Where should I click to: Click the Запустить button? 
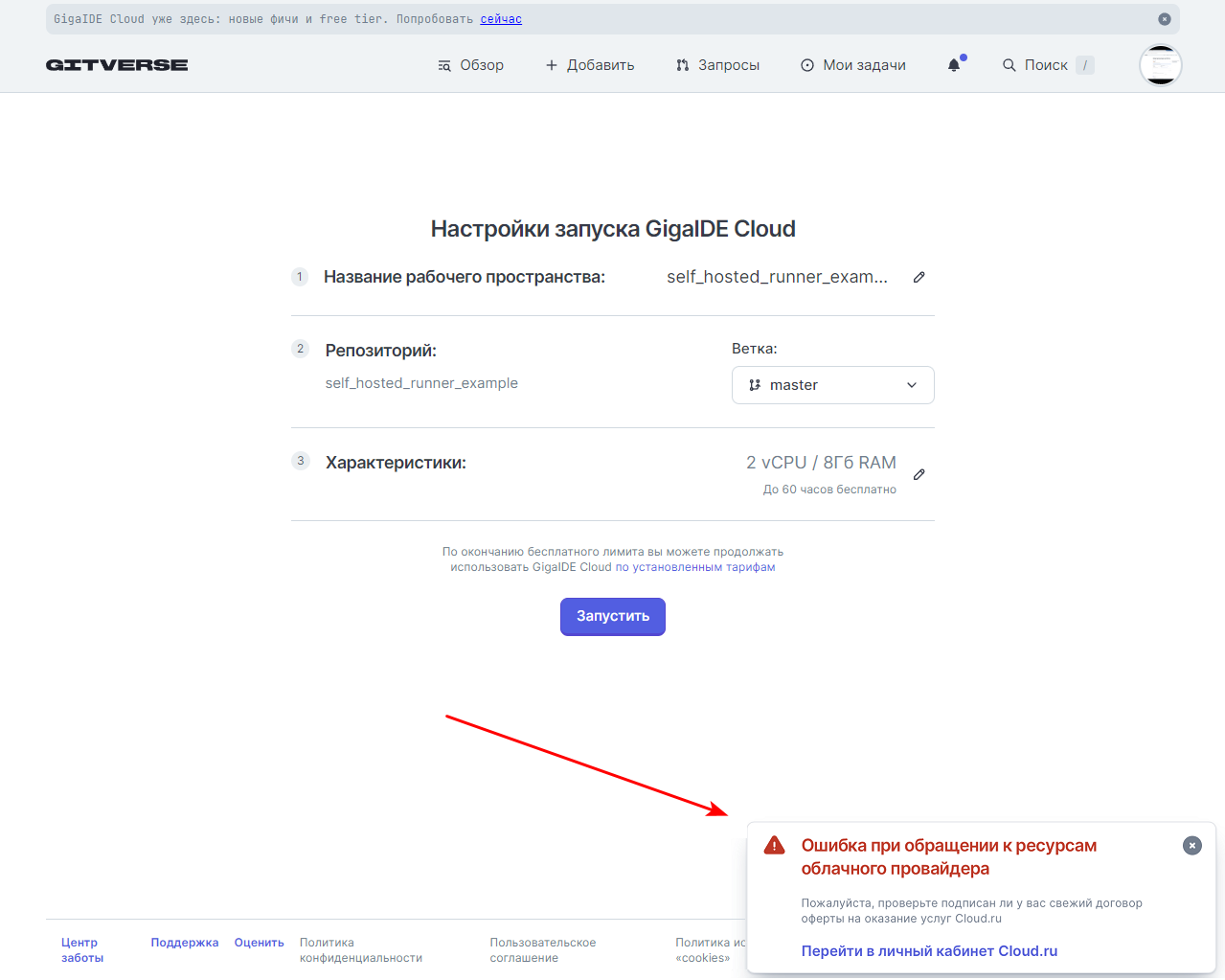point(612,616)
